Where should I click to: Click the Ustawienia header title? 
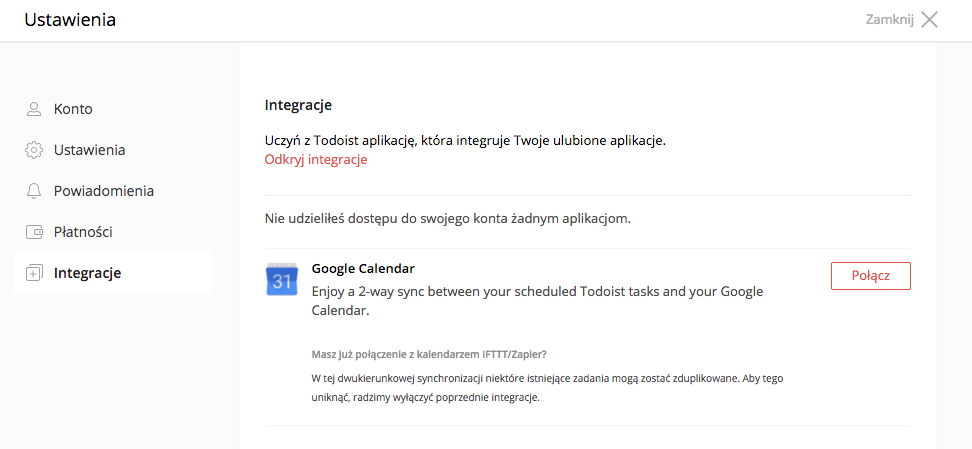[x=70, y=20]
